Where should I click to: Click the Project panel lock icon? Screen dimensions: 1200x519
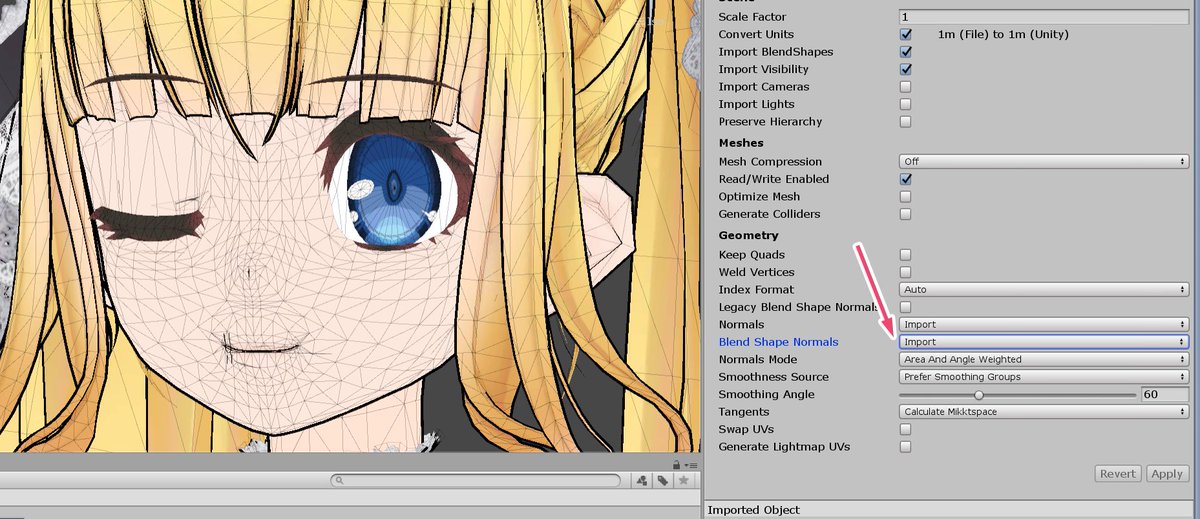(677, 465)
